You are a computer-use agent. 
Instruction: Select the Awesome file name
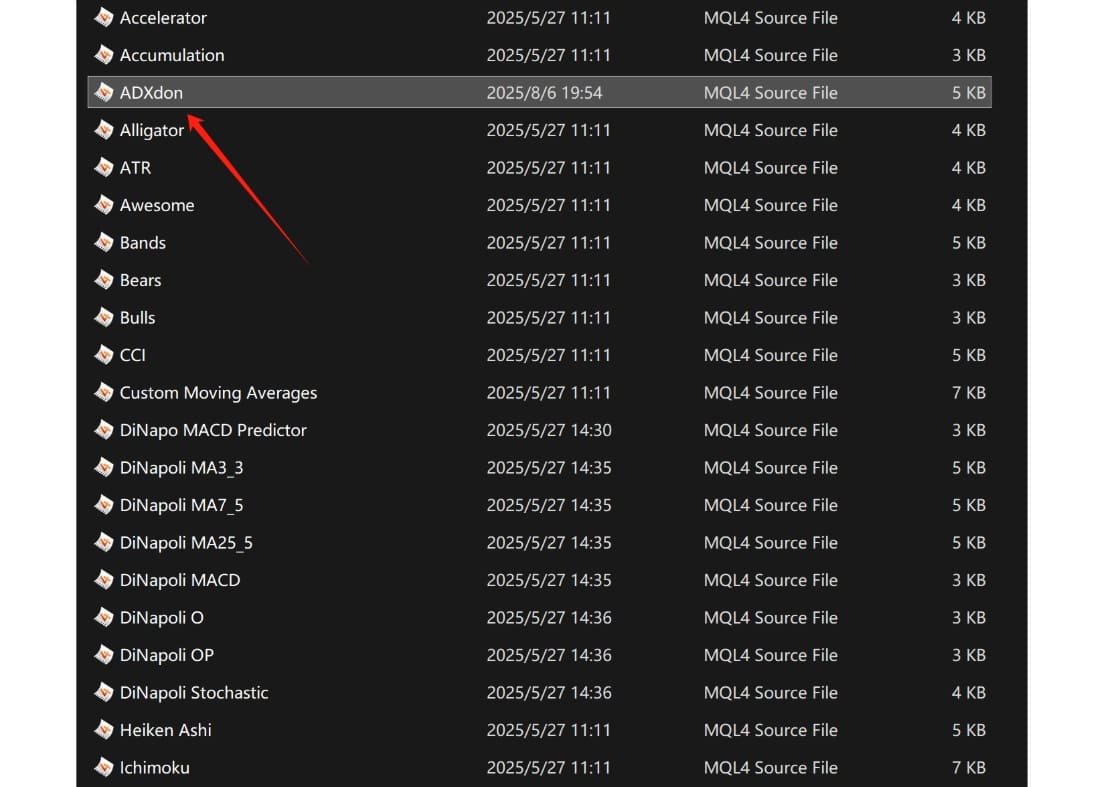[157, 205]
